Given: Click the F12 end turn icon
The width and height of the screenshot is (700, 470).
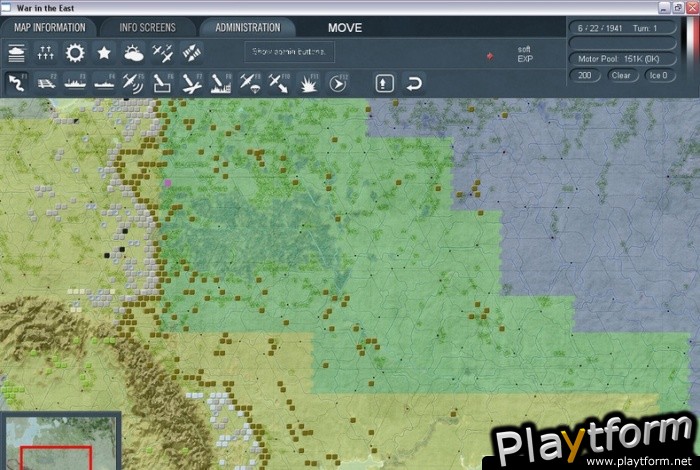Looking at the screenshot, I should [338, 83].
